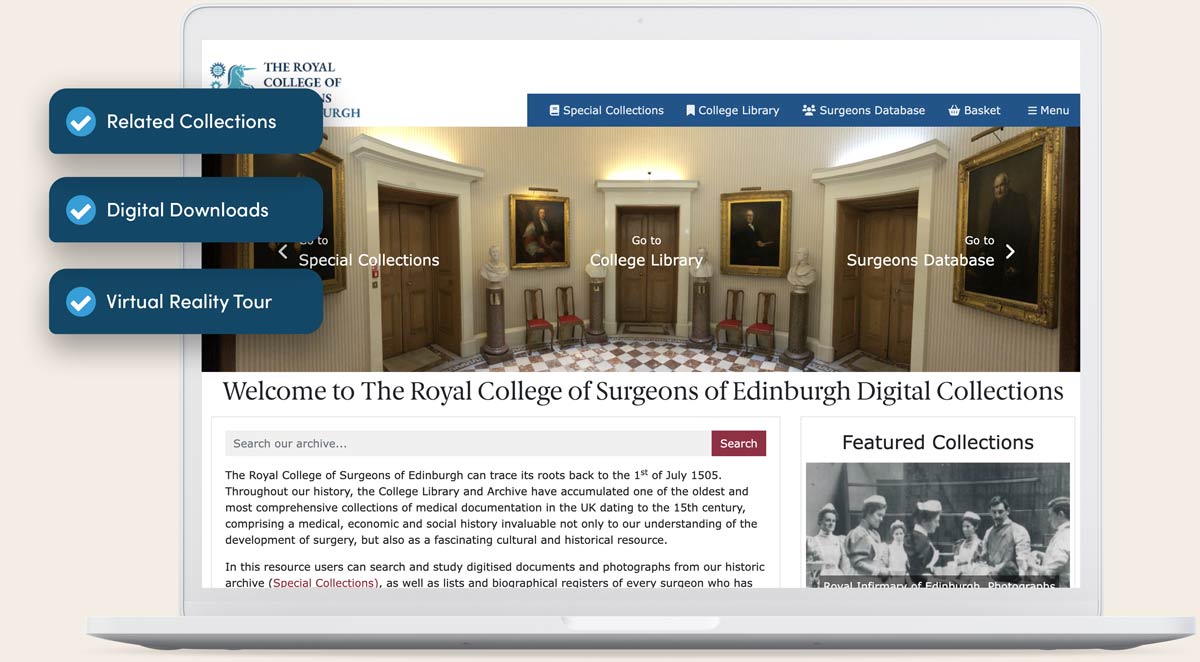Screen dimensions: 1200x662
Task: Click the people icon beside Surgeons Database
Action: (809, 110)
